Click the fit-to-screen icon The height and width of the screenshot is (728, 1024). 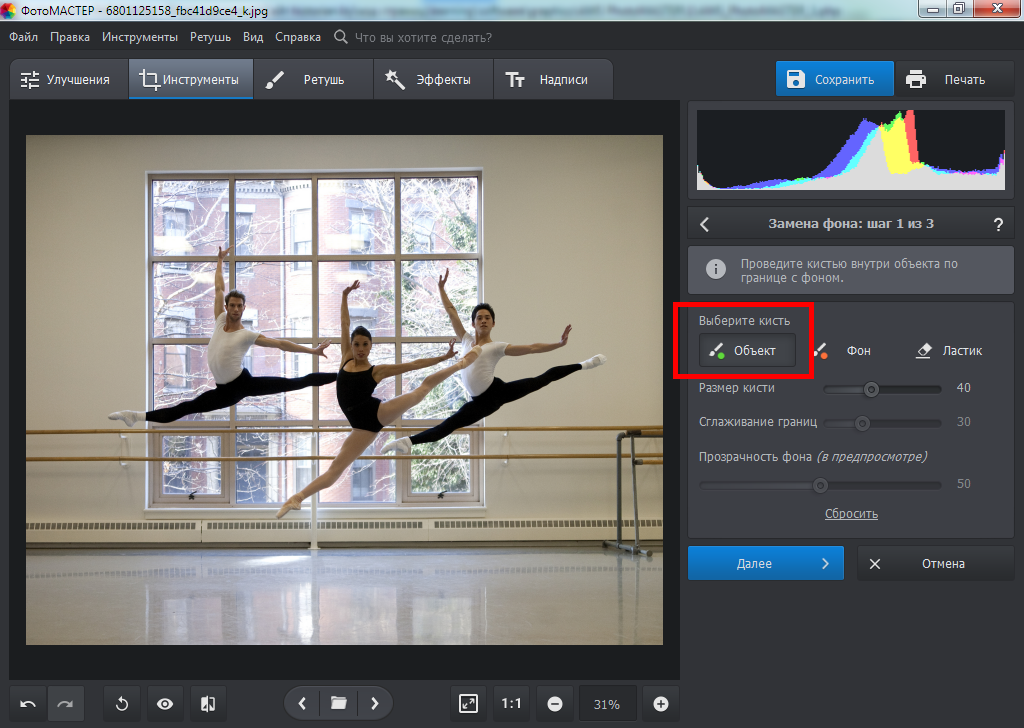[x=468, y=704]
